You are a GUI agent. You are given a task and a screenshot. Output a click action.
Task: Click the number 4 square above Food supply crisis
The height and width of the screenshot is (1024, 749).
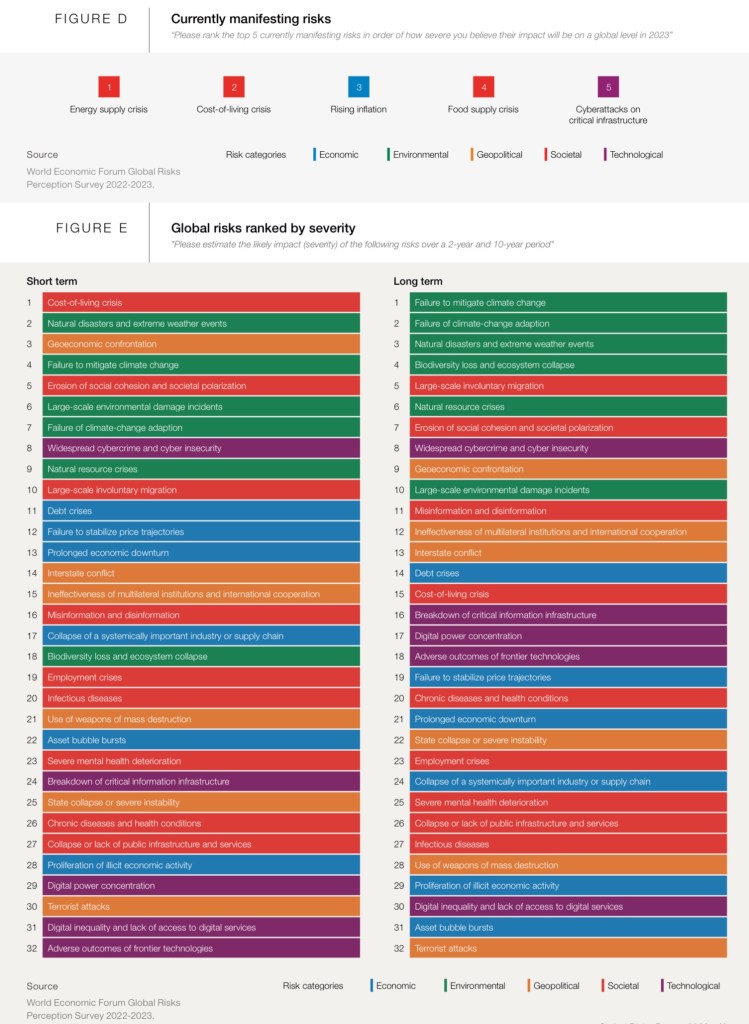point(483,87)
